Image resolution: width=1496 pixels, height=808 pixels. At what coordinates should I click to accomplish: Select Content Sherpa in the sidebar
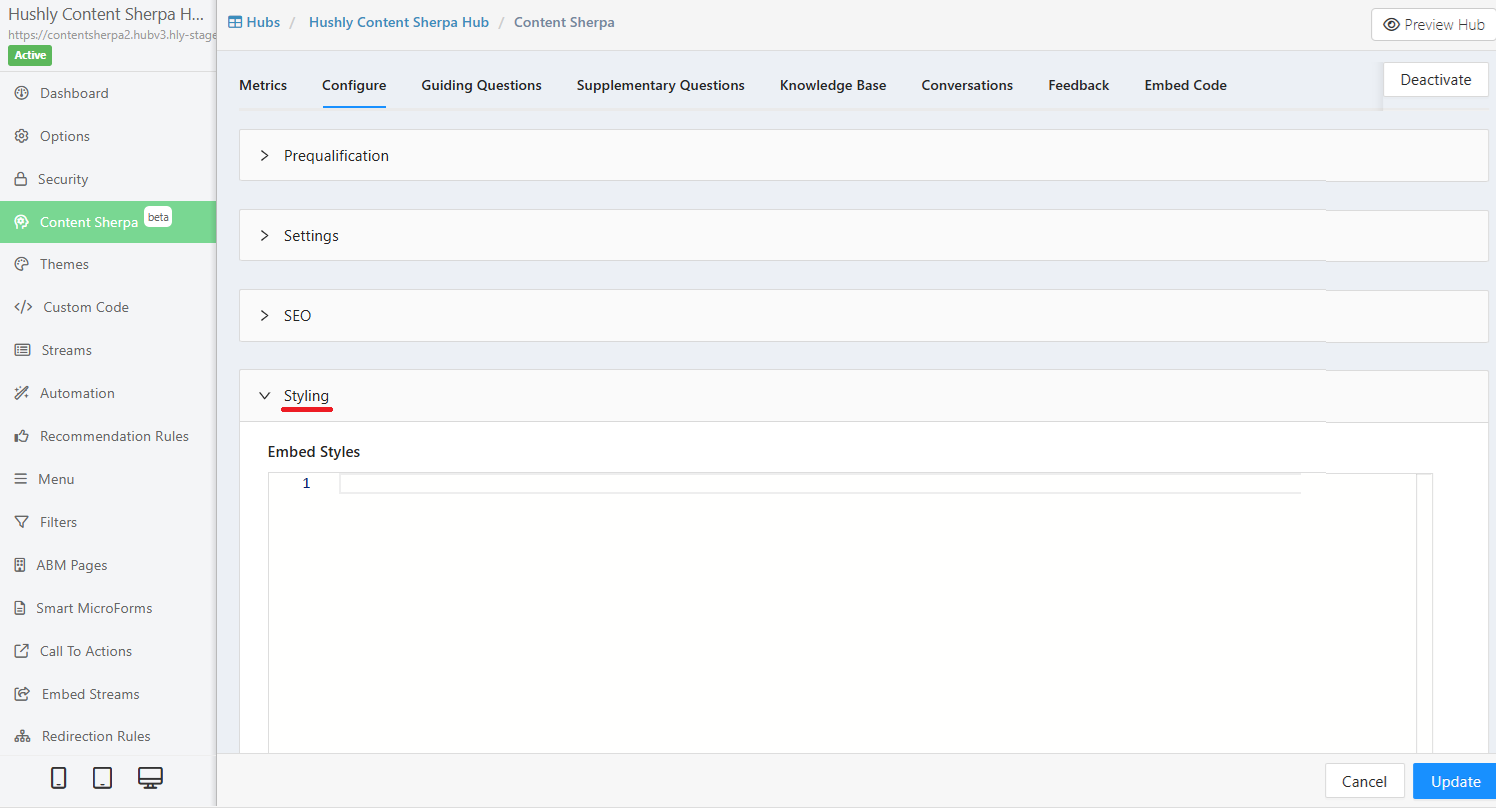pos(108,222)
